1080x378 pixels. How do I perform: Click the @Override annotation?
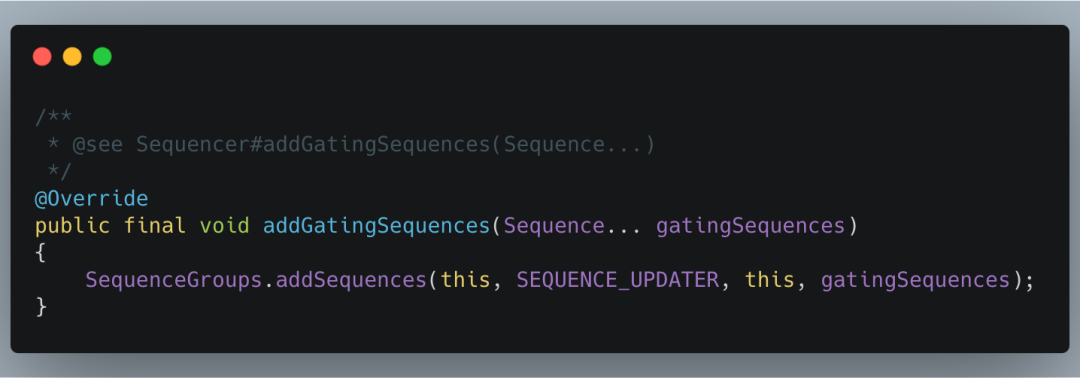pyautogui.click(x=92, y=199)
